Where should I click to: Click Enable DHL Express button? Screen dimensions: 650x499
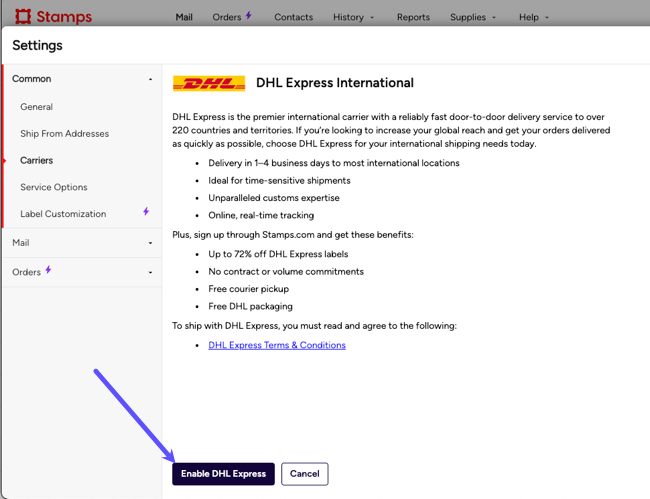(x=223, y=474)
